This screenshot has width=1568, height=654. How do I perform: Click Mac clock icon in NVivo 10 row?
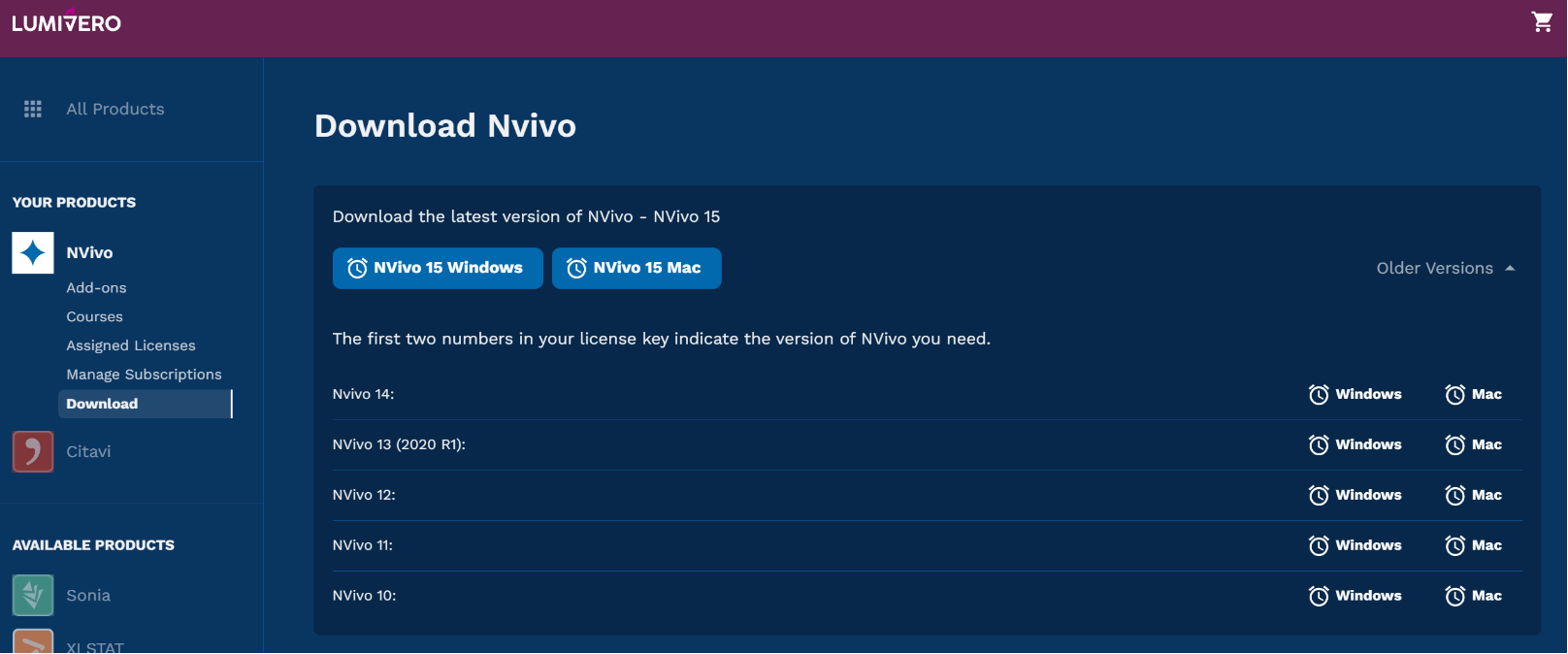1455,597
